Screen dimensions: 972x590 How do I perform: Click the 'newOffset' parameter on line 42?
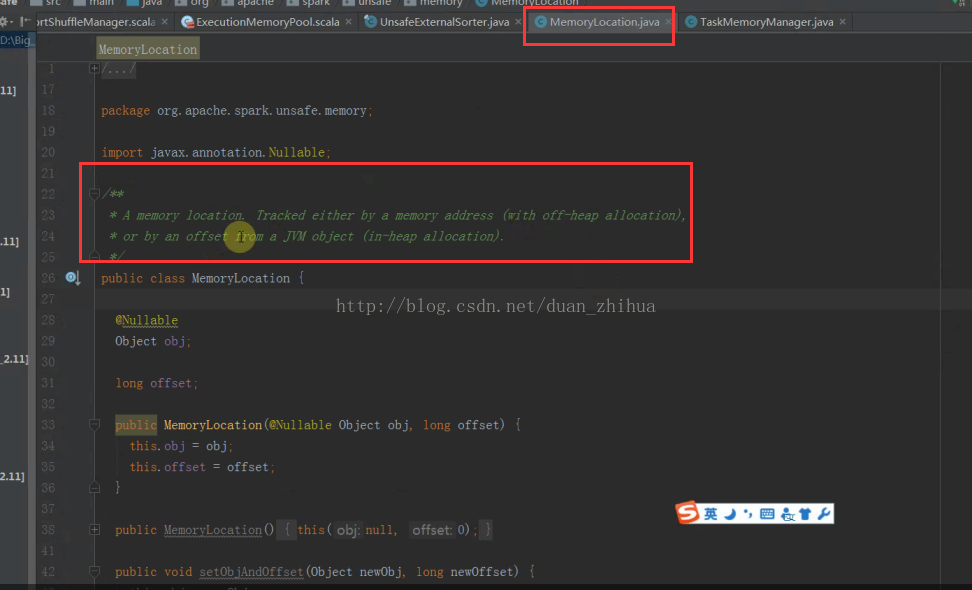click(x=482, y=572)
